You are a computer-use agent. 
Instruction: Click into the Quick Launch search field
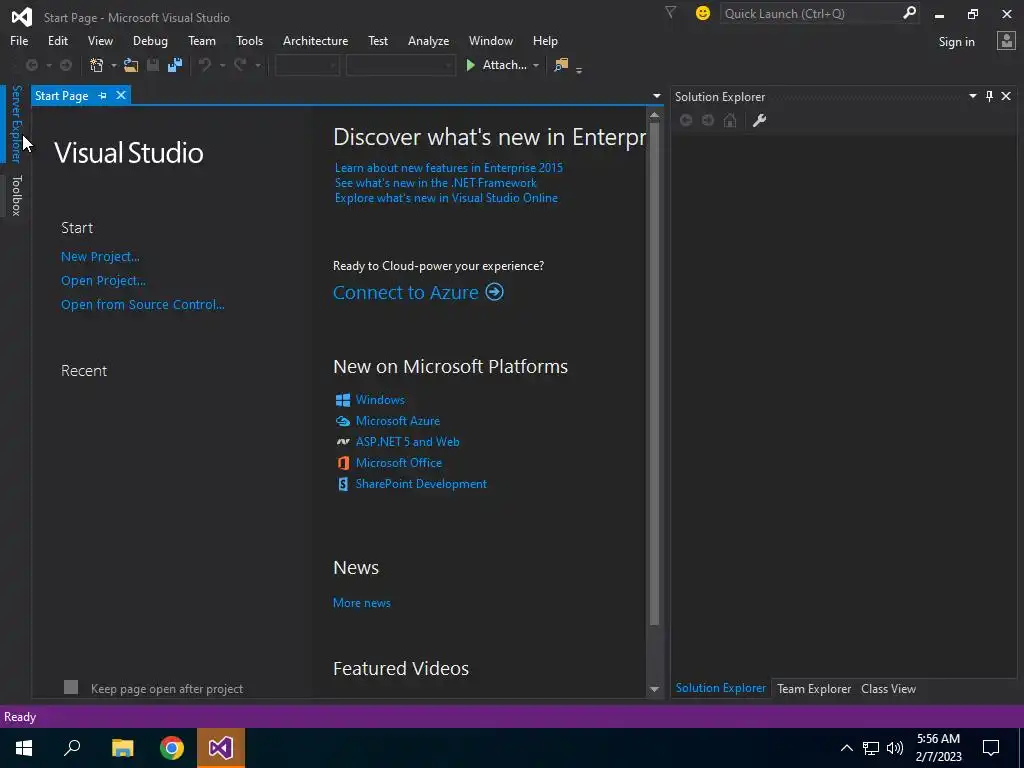click(x=810, y=13)
